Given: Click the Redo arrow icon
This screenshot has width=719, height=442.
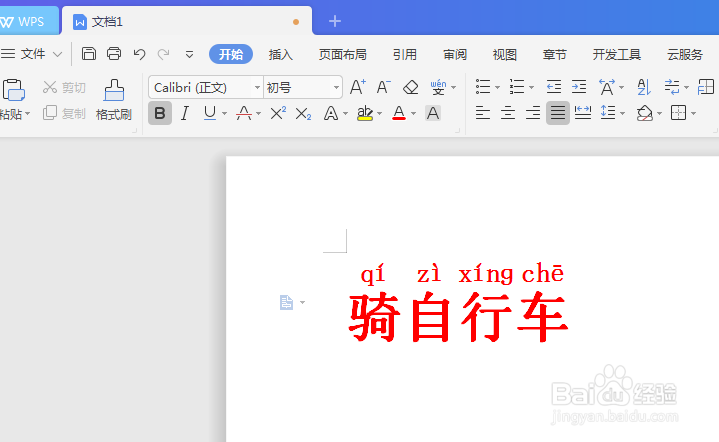Looking at the screenshot, I should (163, 54).
